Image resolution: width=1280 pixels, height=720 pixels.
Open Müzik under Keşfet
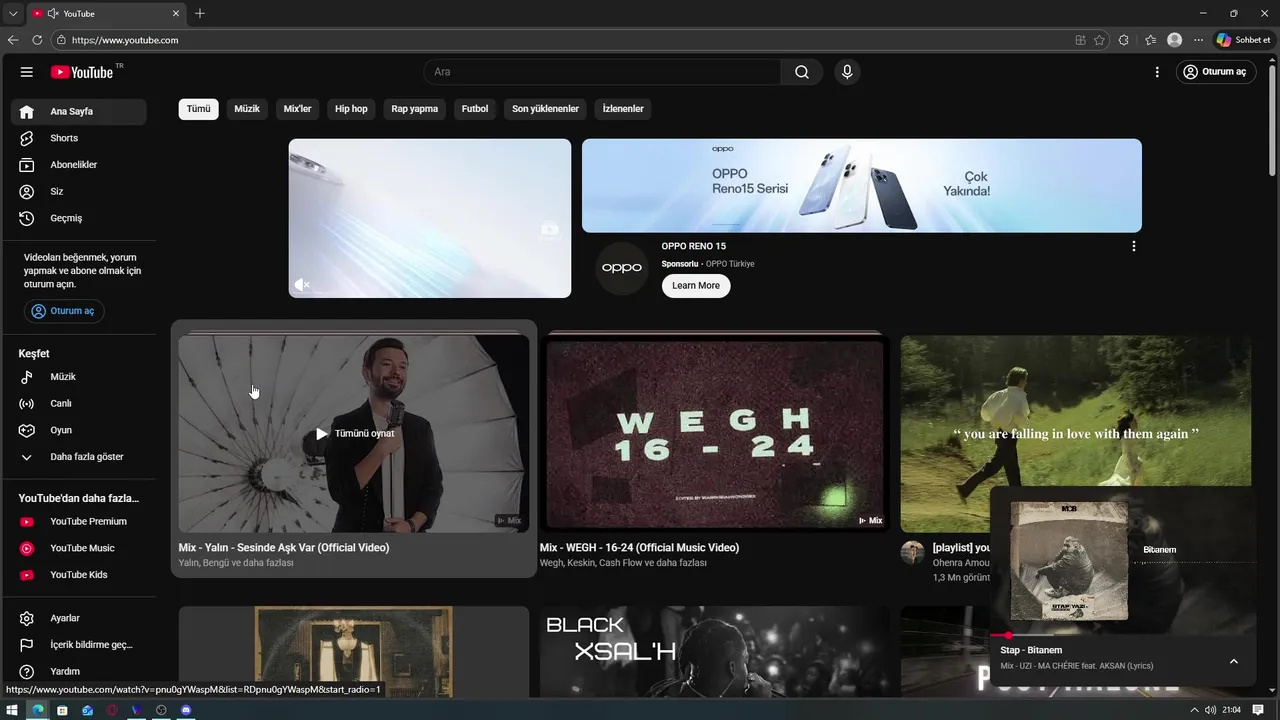coord(79,377)
